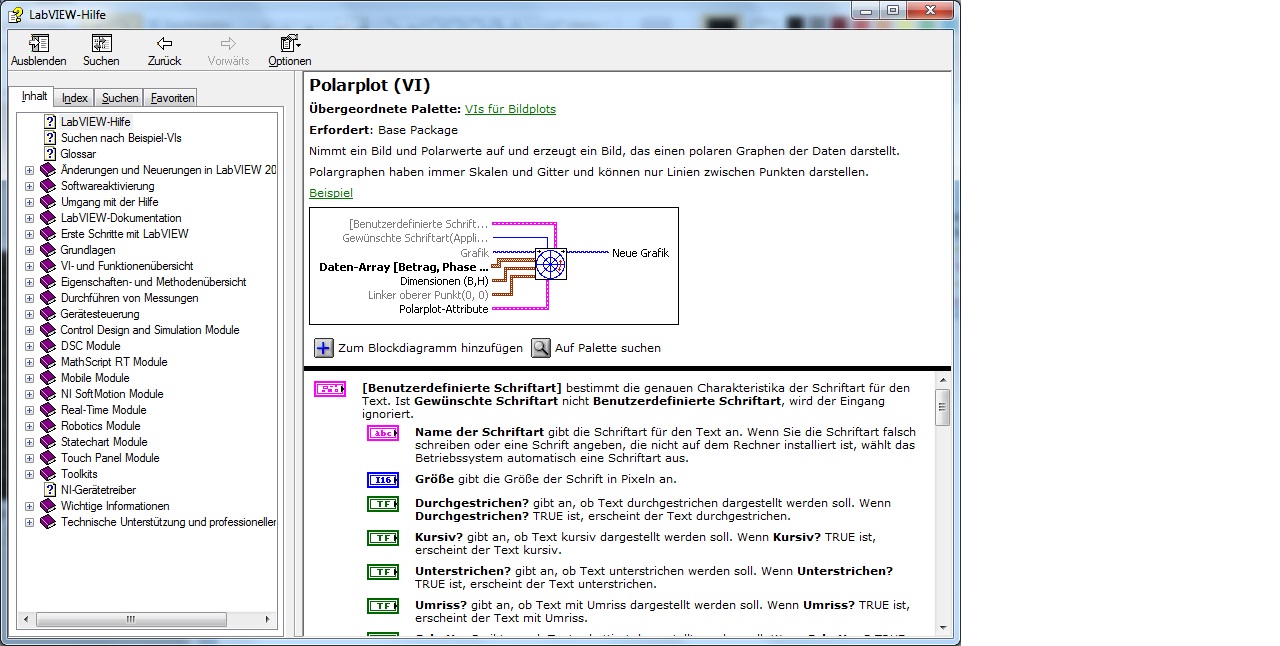1280x646 pixels.
Task: Click the TF icon beside Unterstrichen?
Action: 383,572
